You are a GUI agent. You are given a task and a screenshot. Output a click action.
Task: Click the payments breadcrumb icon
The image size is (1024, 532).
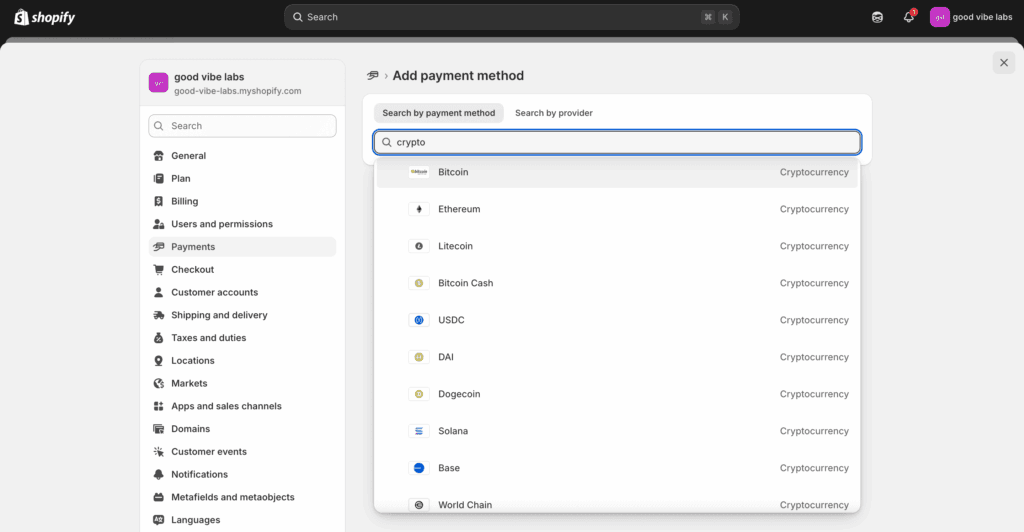coord(373,76)
